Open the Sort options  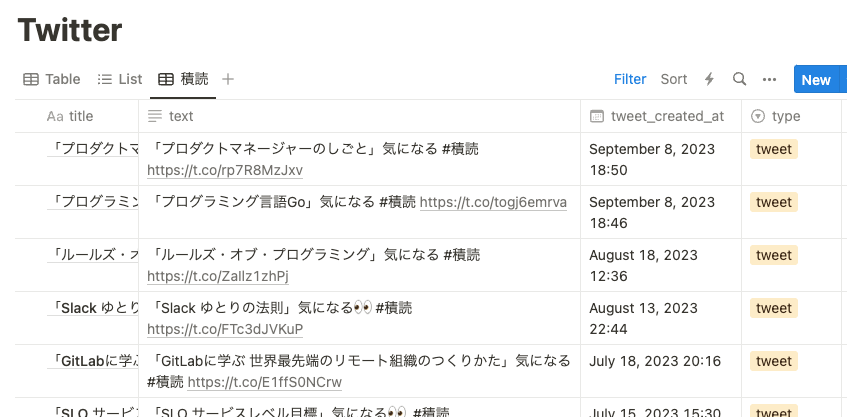(674, 79)
